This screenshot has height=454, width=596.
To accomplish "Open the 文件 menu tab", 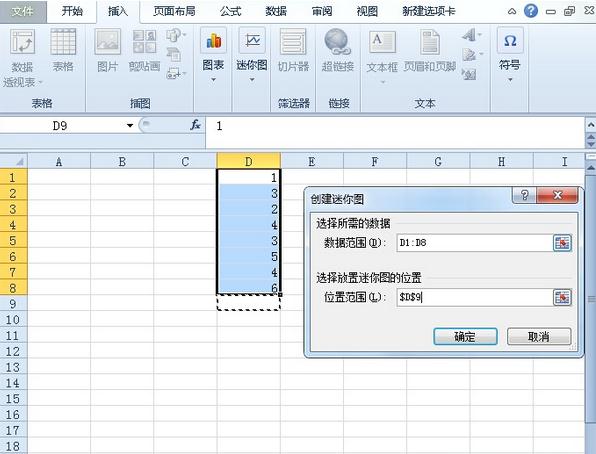I will [23, 11].
